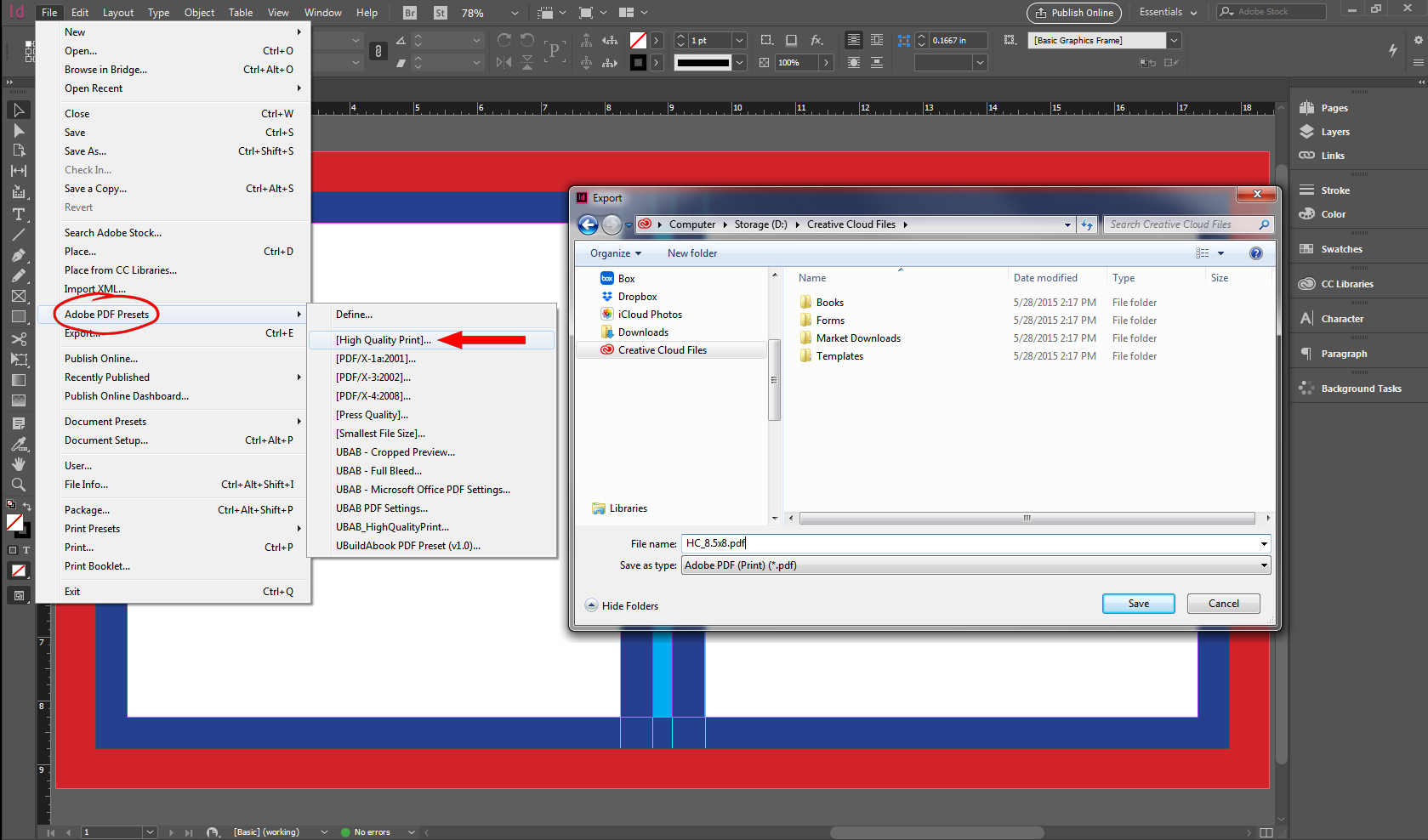Screen dimensions: 1428x840
Task: Select the Gradient Swatch tool
Action: (x=19, y=380)
